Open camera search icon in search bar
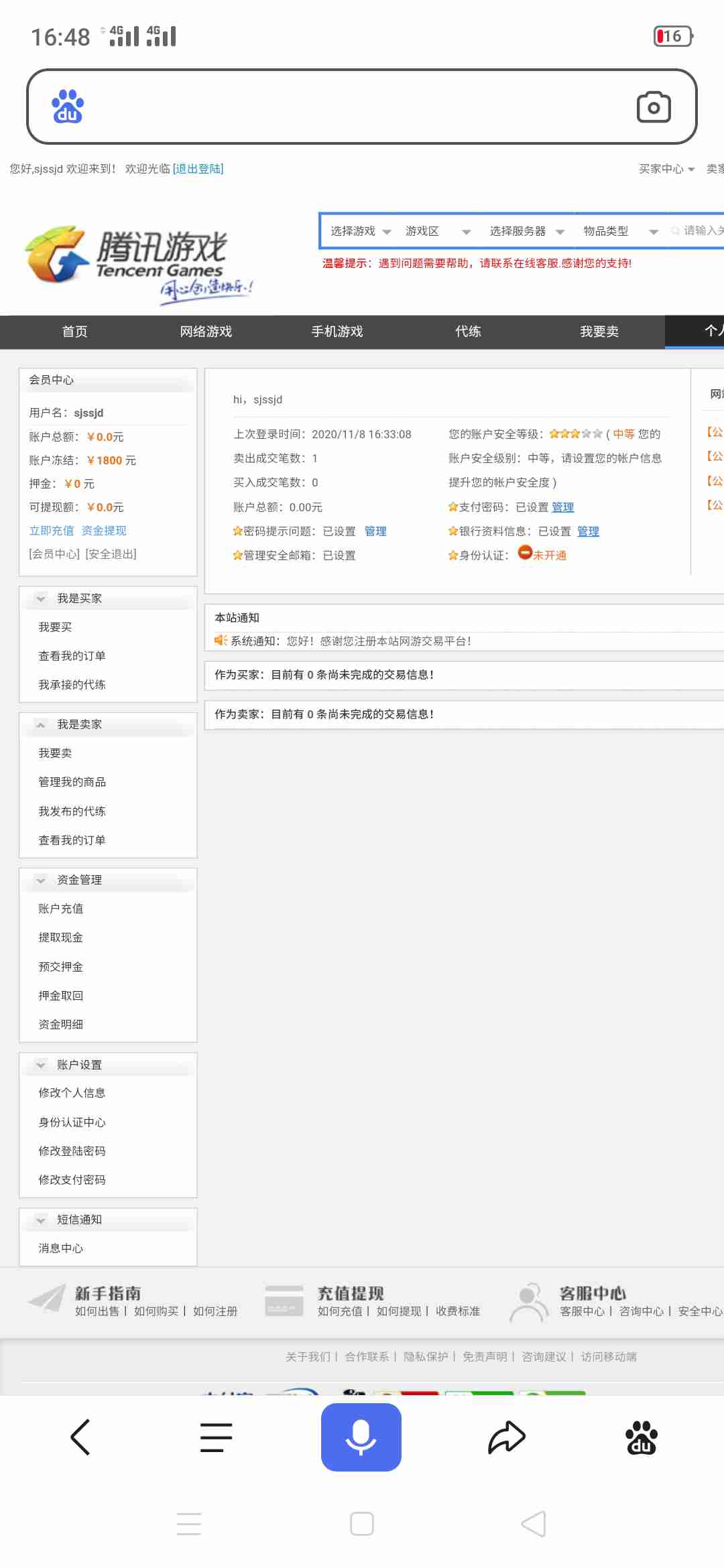The image size is (724, 1568). (x=654, y=107)
